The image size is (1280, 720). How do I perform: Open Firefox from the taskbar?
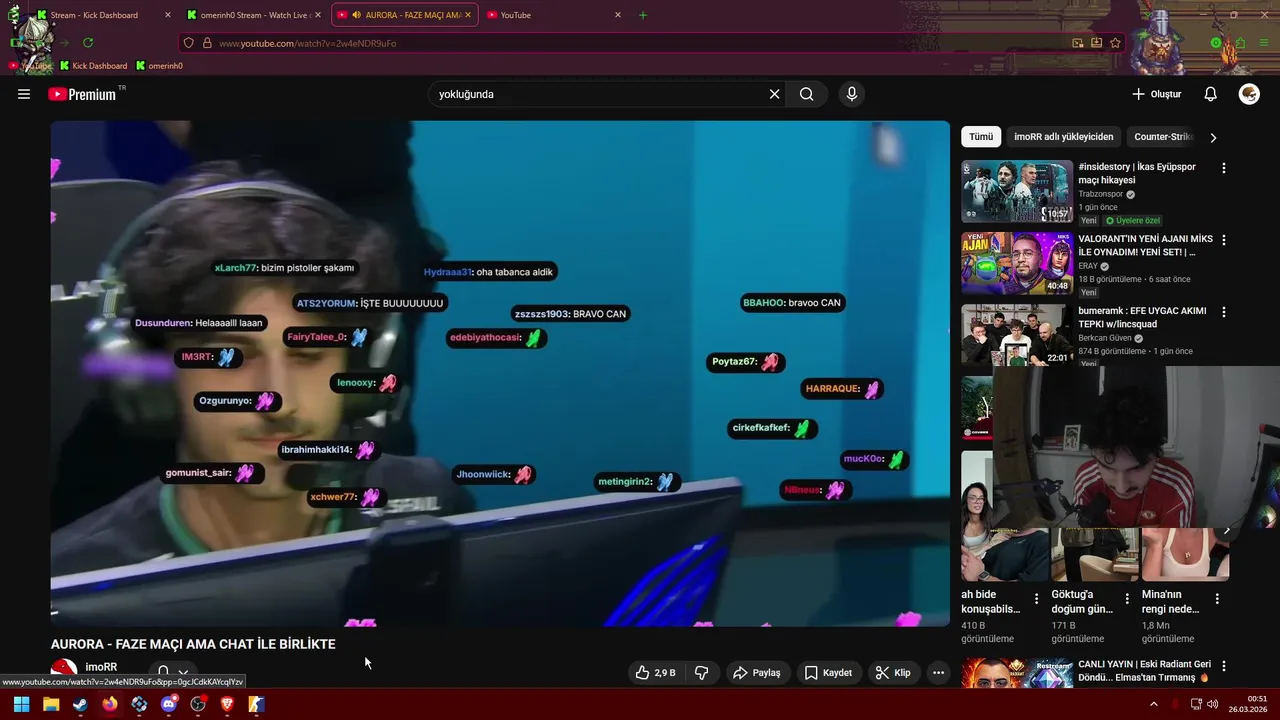[x=110, y=704]
